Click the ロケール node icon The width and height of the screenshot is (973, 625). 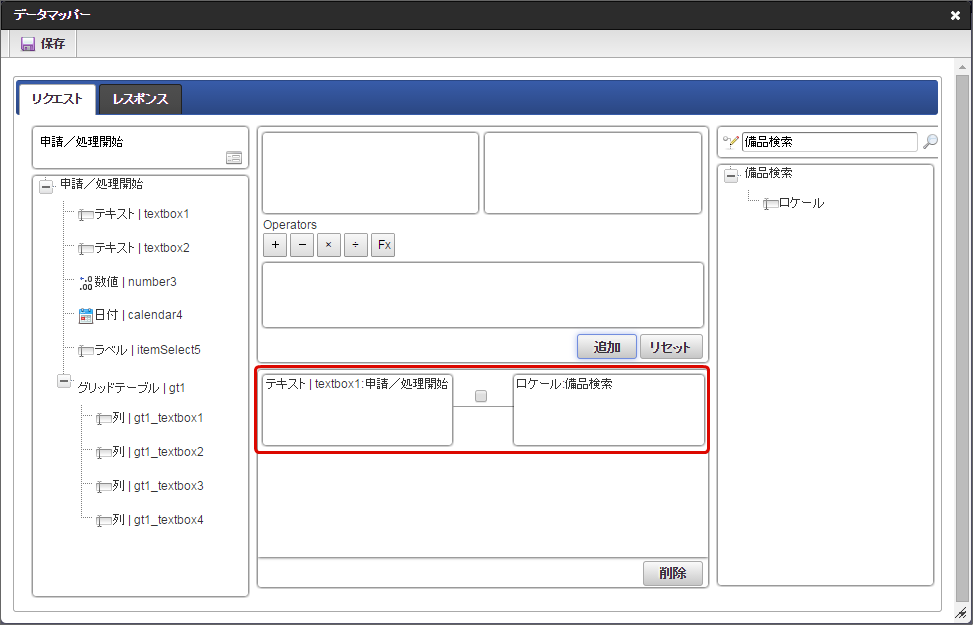coord(771,204)
